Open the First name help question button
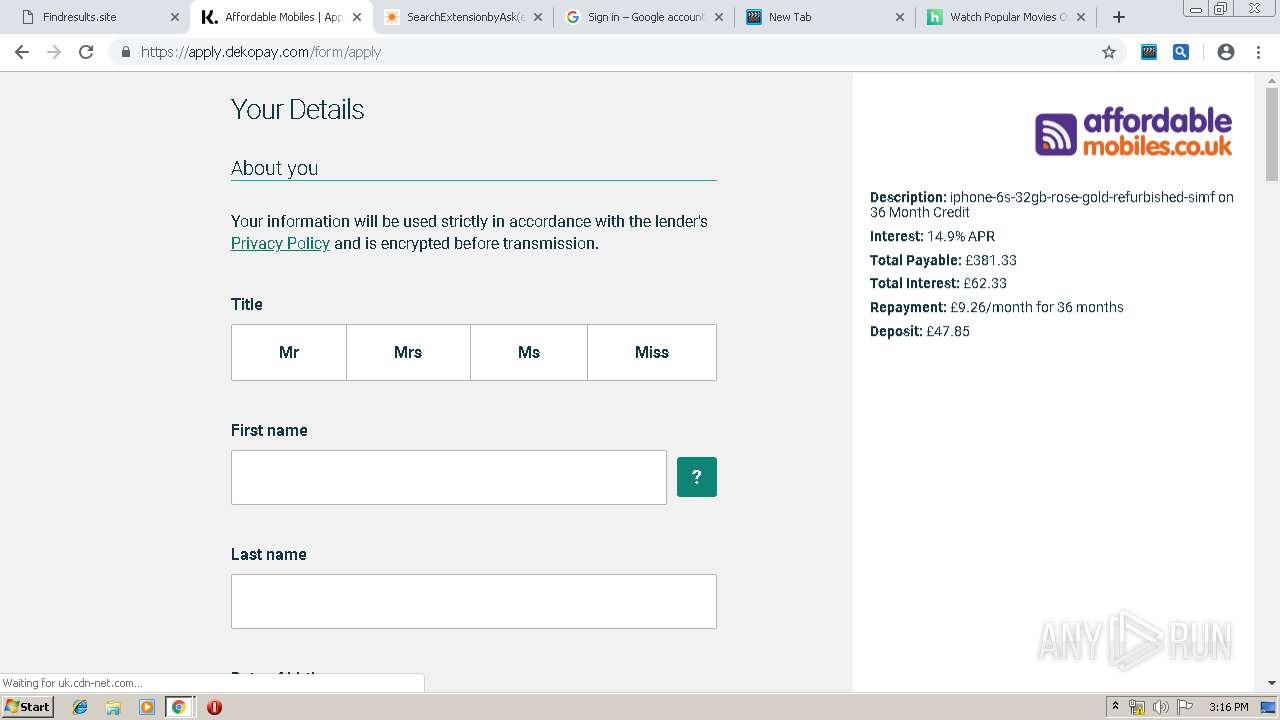 tap(697, 477)
